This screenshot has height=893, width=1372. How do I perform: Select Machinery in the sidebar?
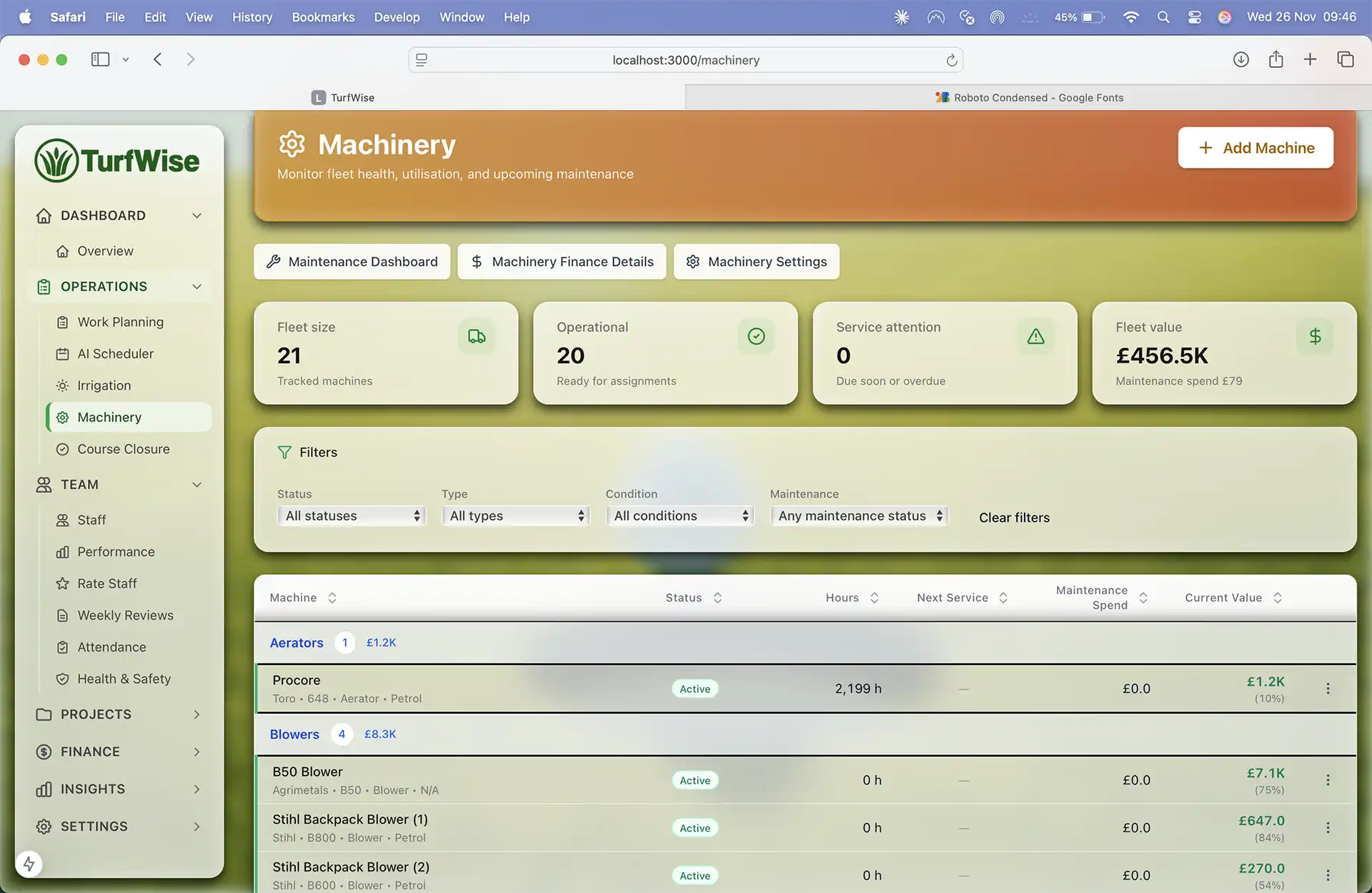(x=109, y=417)
